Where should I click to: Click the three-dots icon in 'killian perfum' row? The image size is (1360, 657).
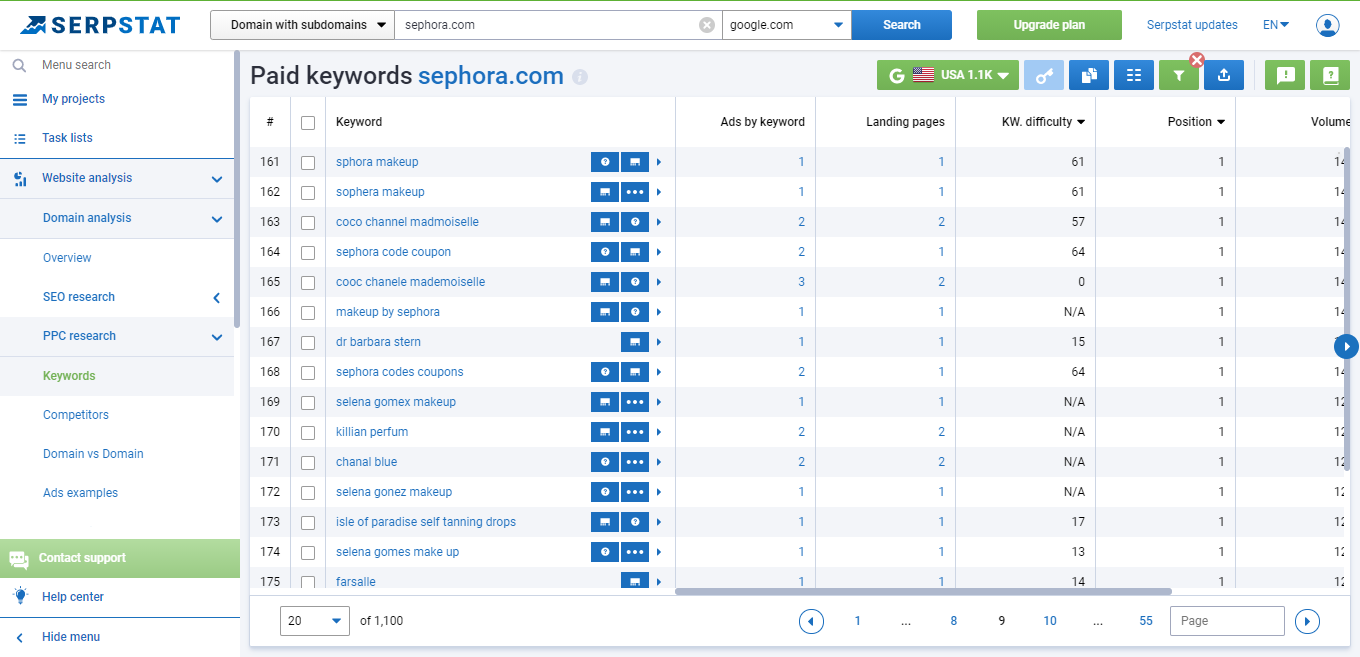(635, 432)
